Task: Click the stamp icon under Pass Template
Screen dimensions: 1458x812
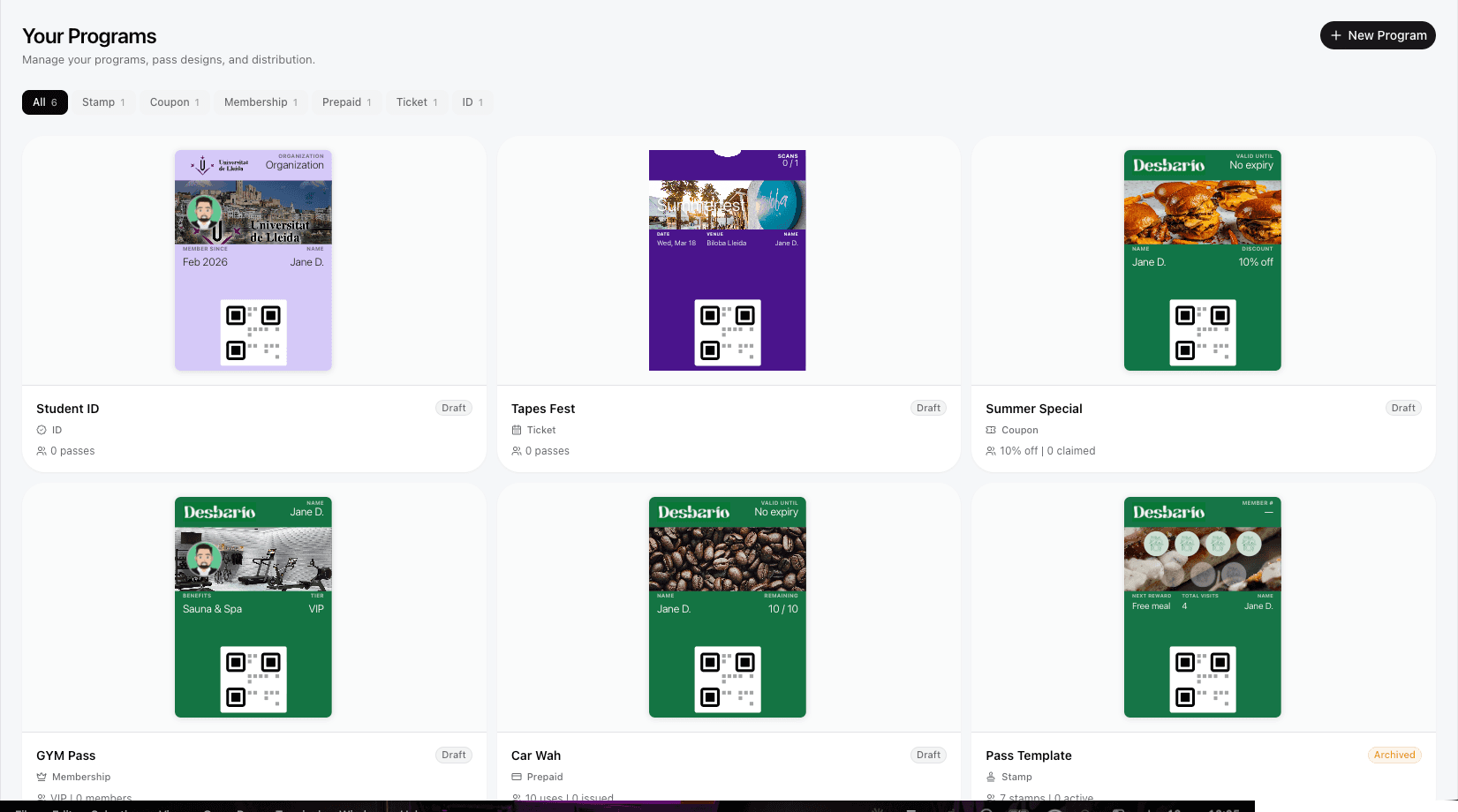Action: click(x=992, y=777)
